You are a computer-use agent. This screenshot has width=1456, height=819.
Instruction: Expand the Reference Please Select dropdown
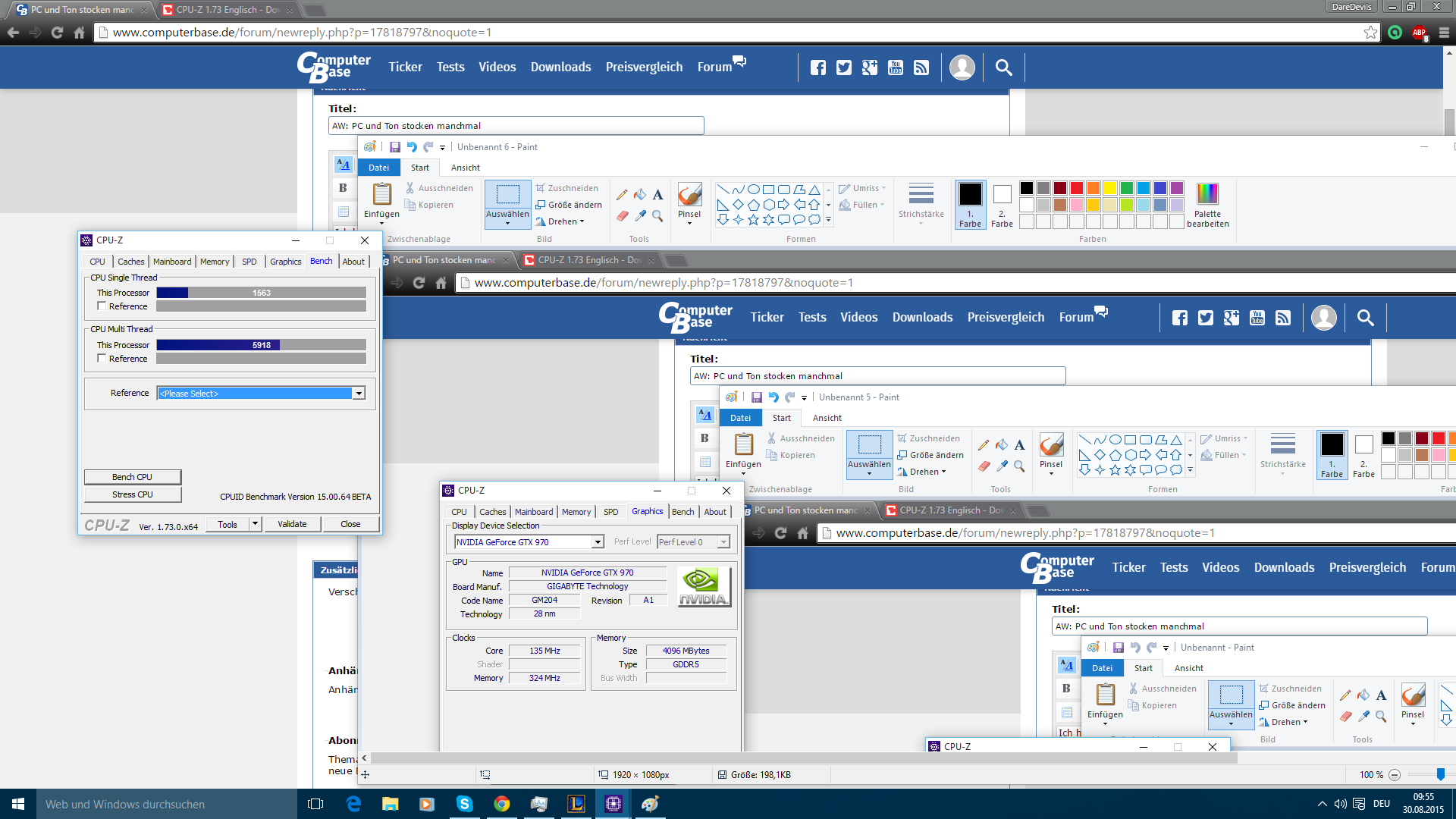pyautogui.click(x=359, y=394)
